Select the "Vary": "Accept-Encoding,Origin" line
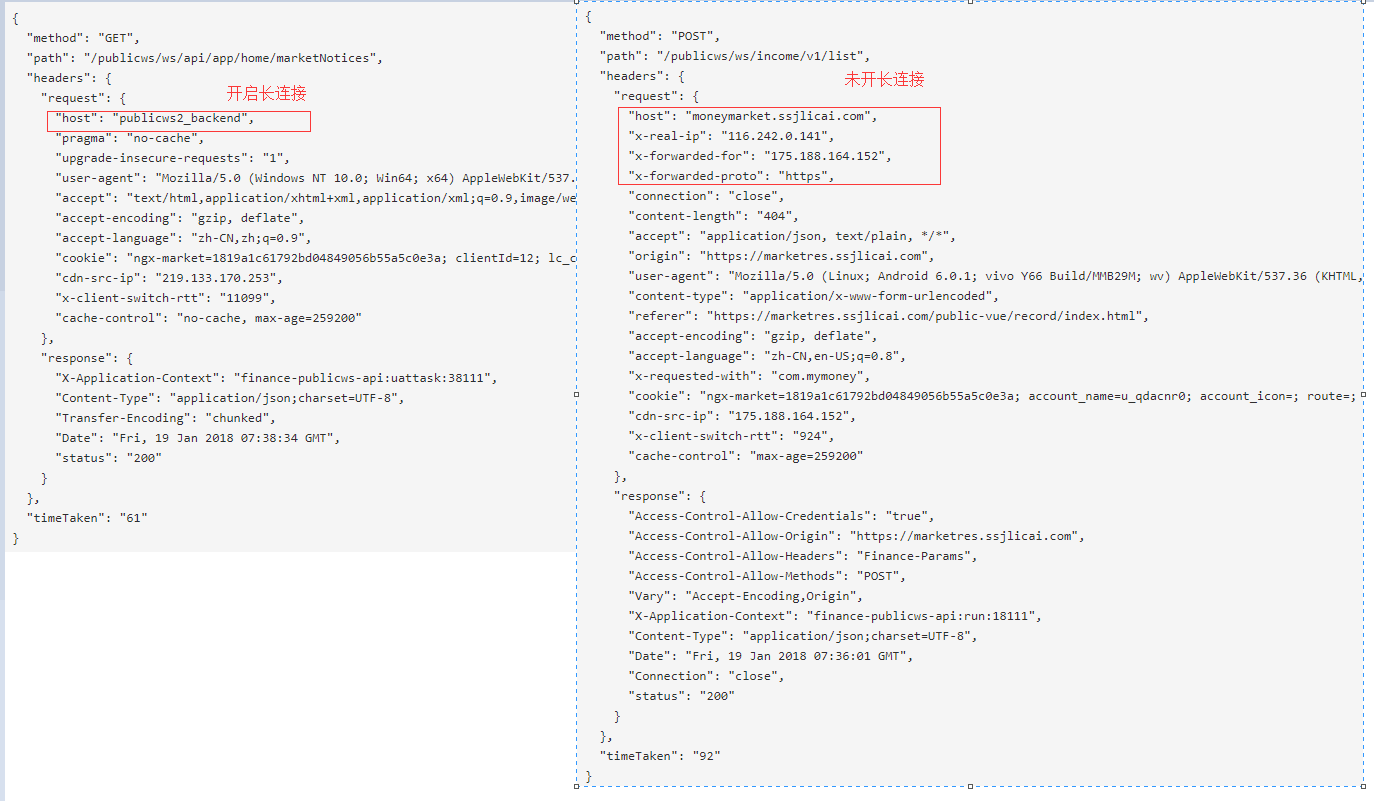 tap(745, 596)
